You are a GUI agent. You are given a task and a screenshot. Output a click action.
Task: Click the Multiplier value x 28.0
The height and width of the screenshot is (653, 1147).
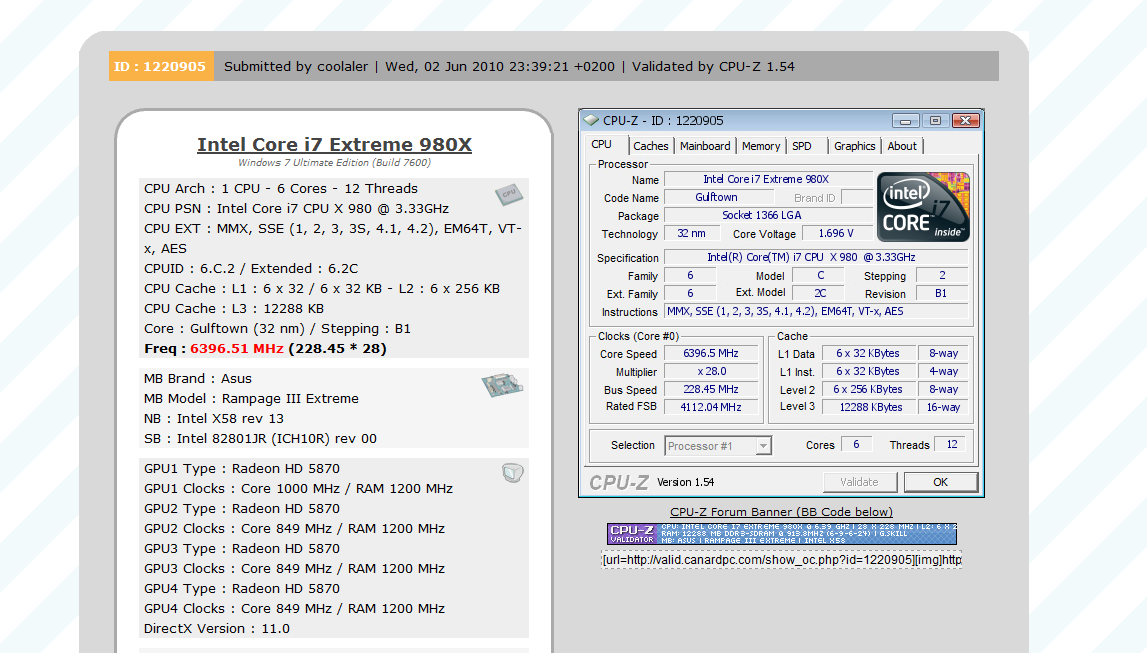click(711, 371)
